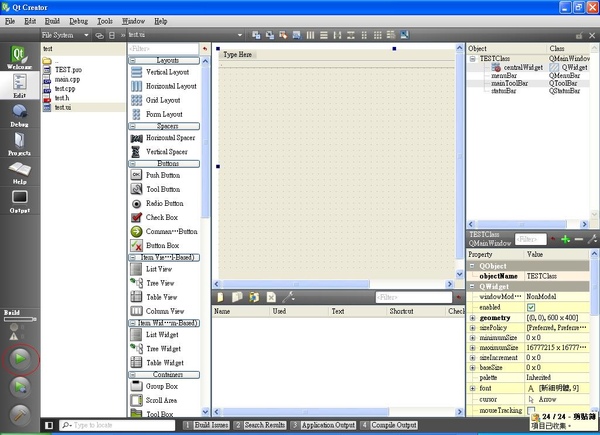The width and height of the screenshot is (600, 435).
Task: Collapse the Spacers widget category
Action: [132, 126]
